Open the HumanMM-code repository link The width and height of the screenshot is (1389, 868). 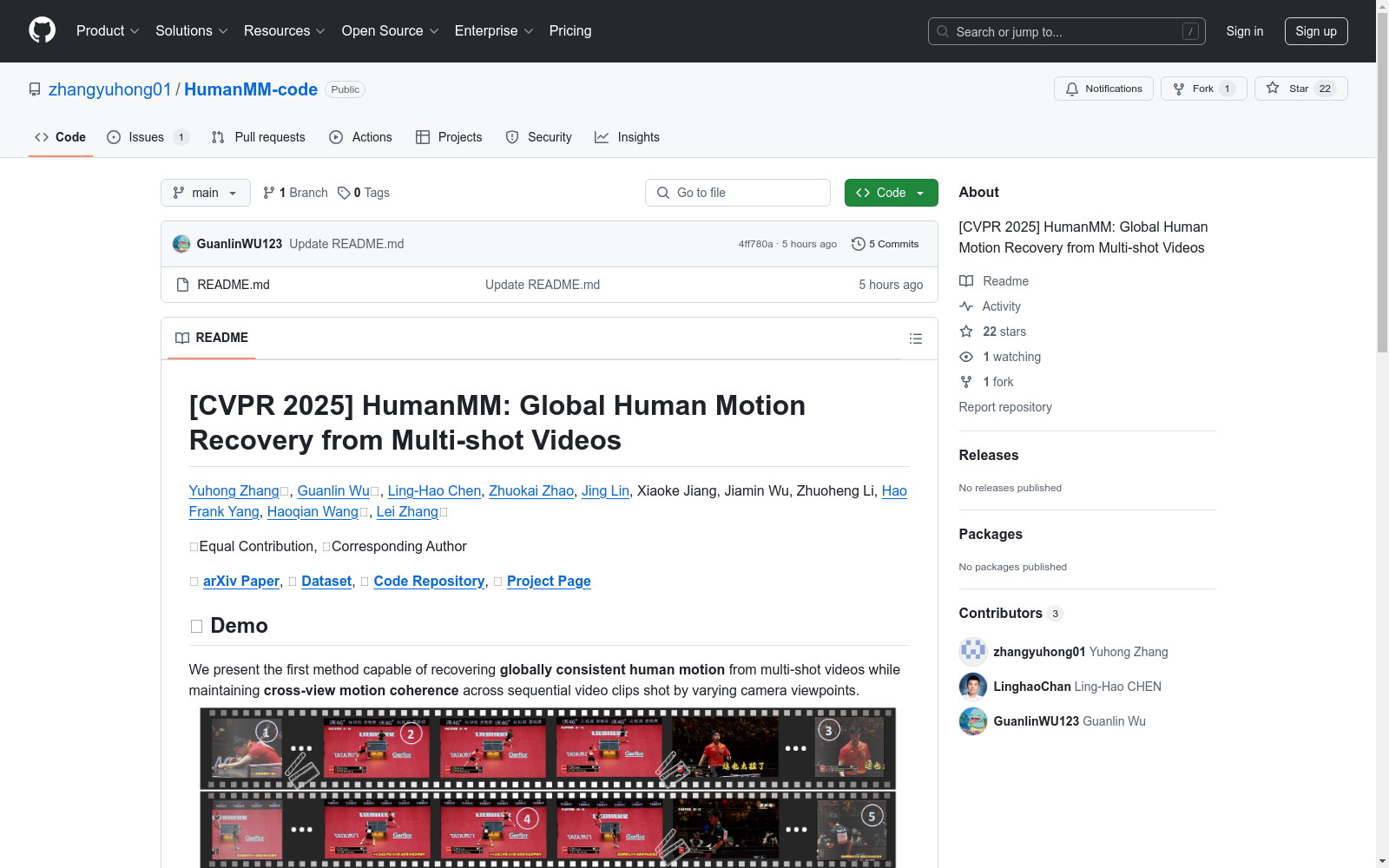coord(251,89)
